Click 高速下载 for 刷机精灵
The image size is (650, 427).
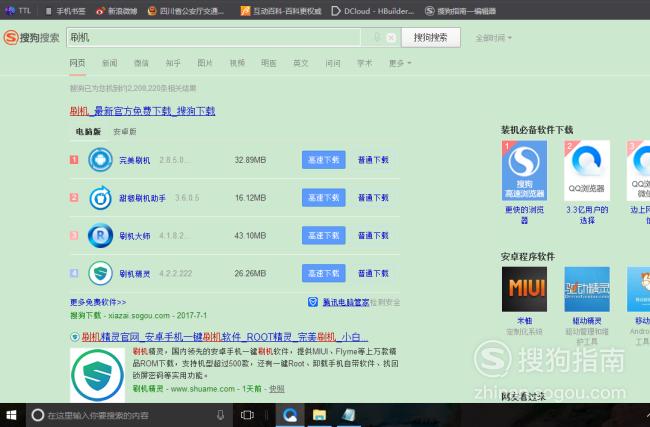[323, 273]
